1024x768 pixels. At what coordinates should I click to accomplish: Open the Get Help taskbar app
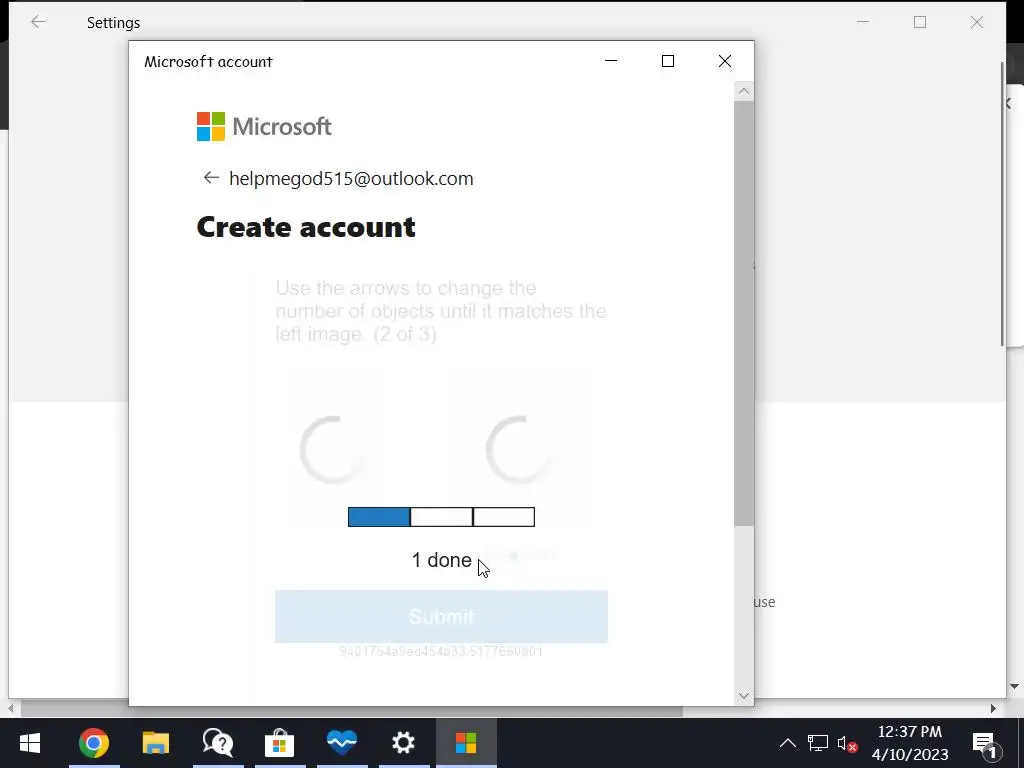click(218, 743)
